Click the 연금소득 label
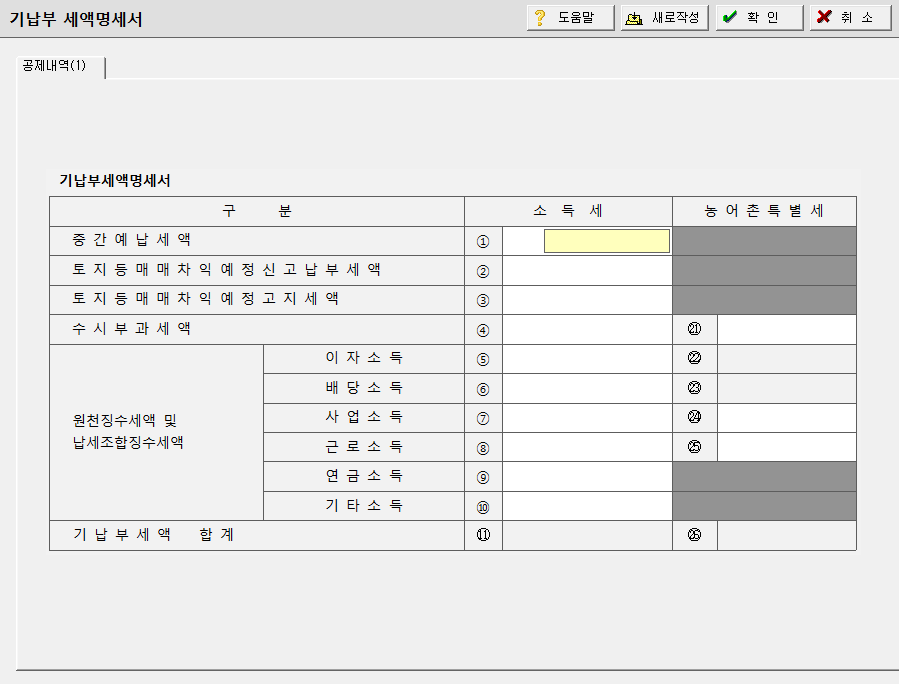899x684 pixels. 364,476
